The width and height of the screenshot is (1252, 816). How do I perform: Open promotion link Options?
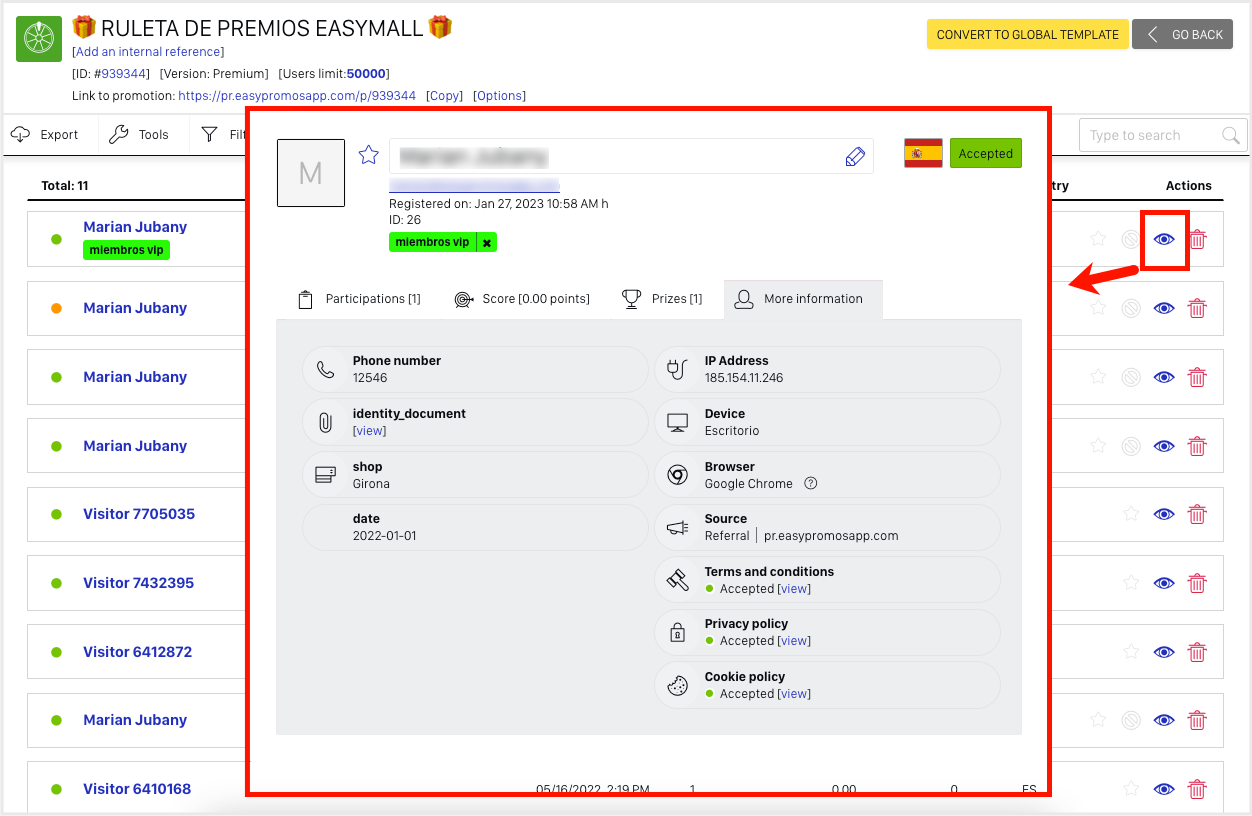click(499, 96)
